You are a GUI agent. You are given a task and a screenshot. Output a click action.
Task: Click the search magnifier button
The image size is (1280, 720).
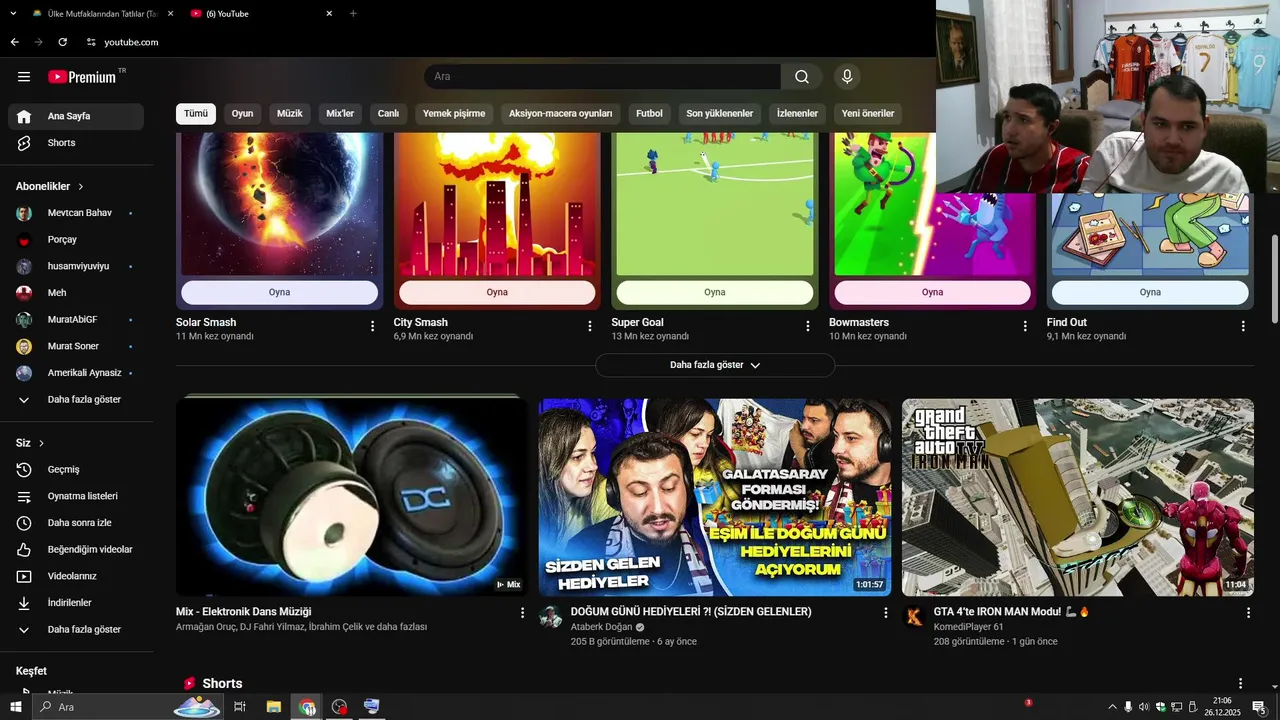tap(802, 77)
